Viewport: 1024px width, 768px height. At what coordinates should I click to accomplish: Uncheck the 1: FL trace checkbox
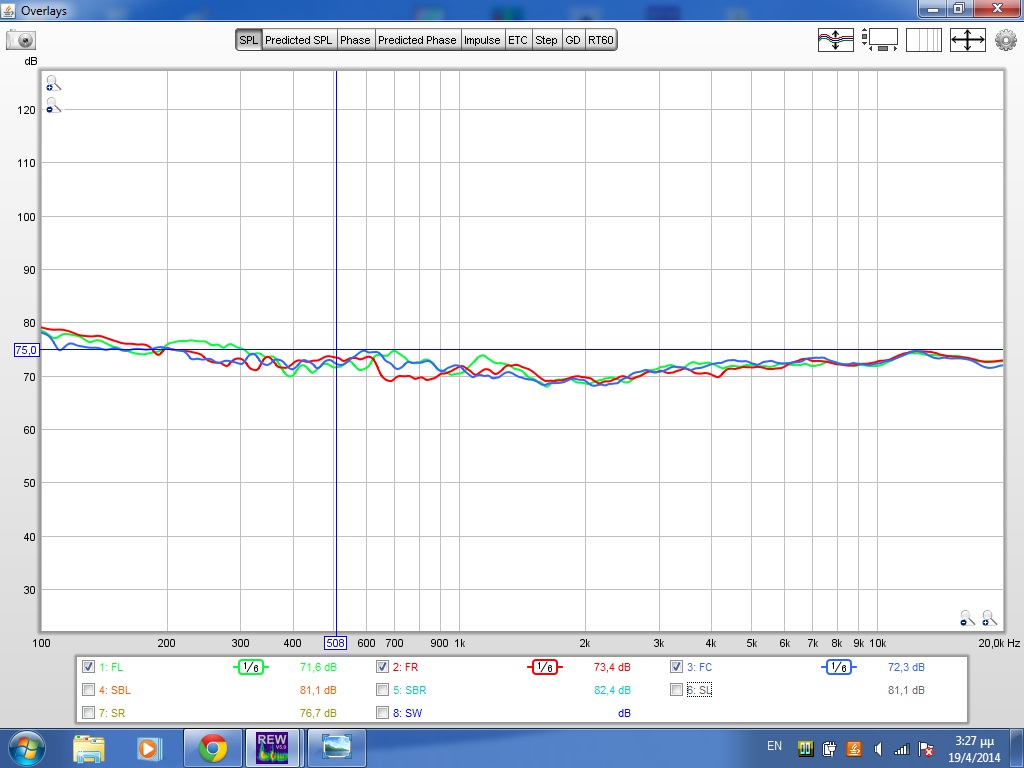click(89, 666)
